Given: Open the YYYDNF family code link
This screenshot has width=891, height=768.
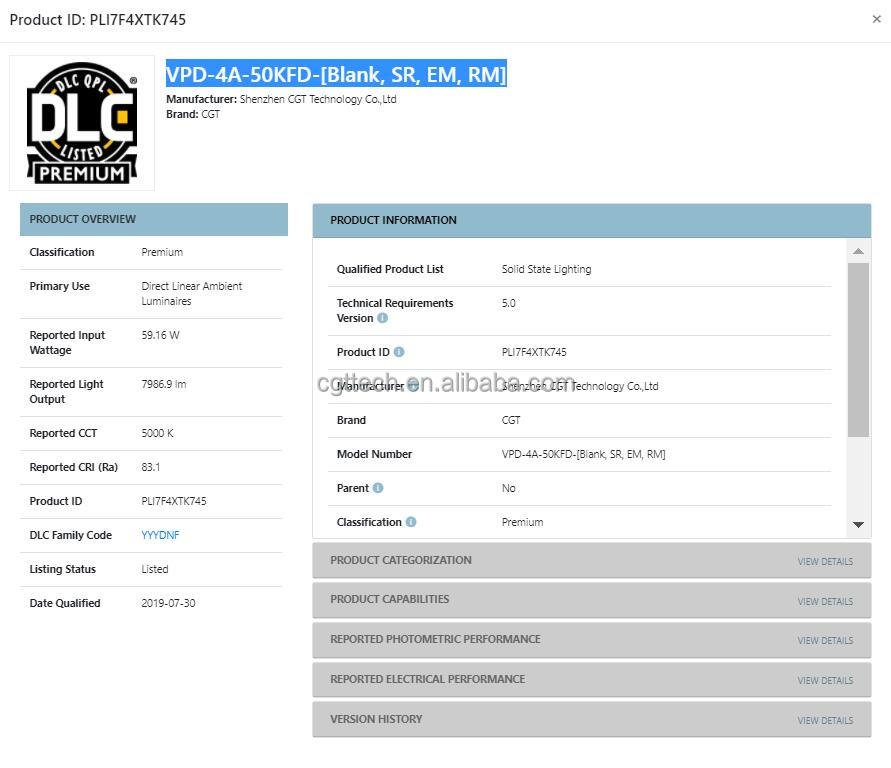Looking at the screenshot, I should pos(160,535).
